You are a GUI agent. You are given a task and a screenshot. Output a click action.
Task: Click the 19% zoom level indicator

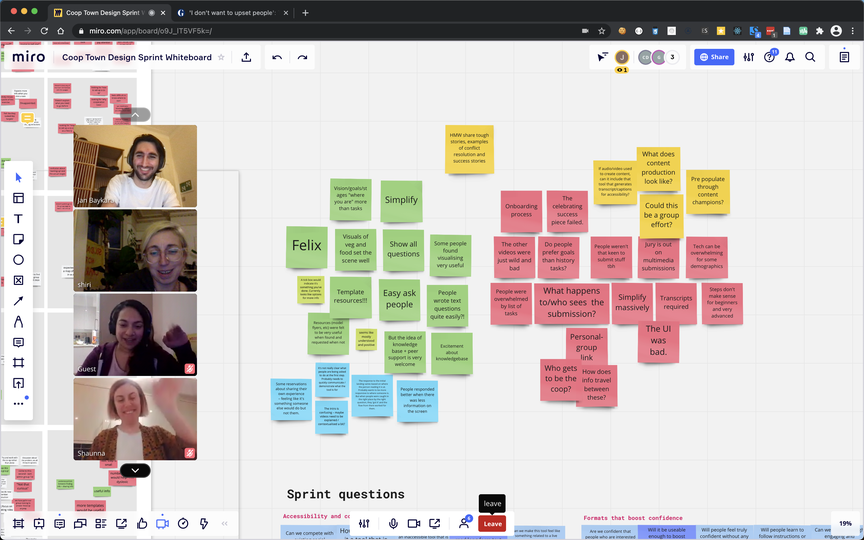pos(845,523)
